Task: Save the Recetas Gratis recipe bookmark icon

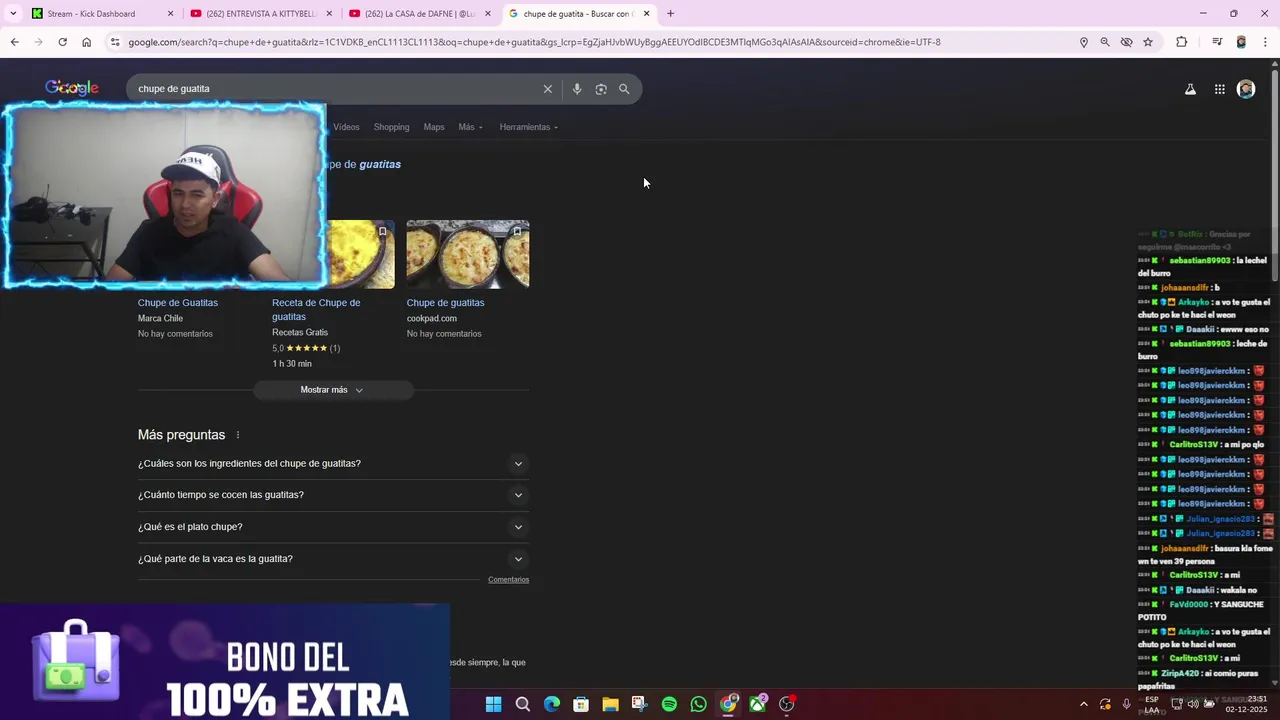Action: click(382, 231)
